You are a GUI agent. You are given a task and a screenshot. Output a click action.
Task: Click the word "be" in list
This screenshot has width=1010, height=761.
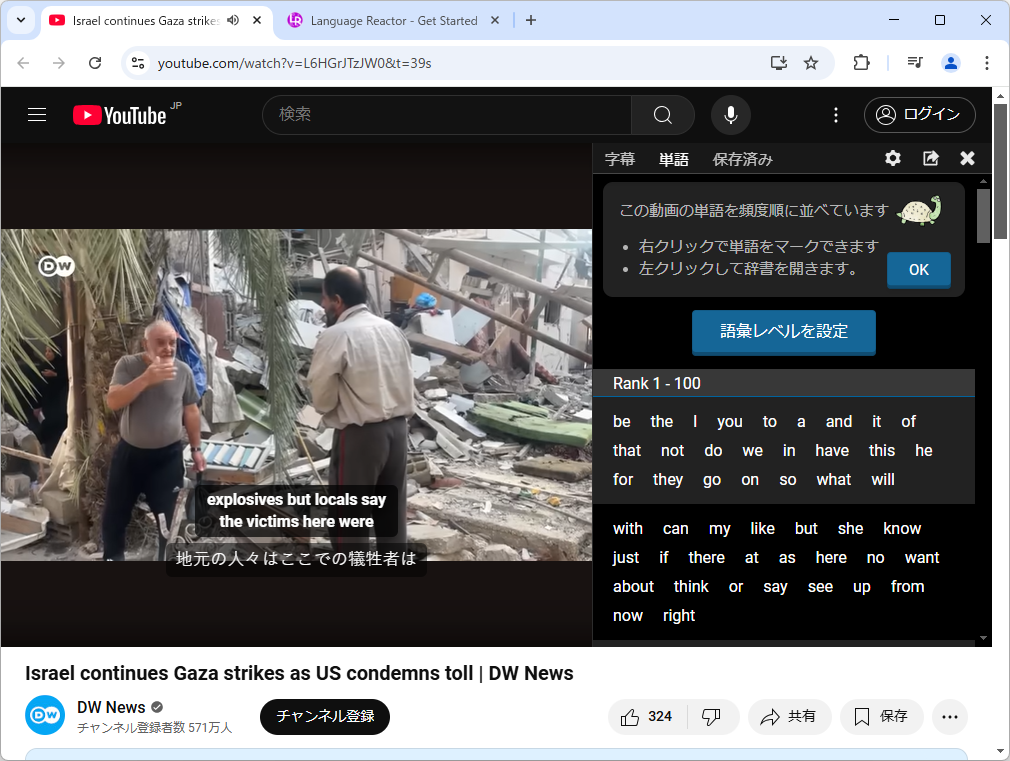622,421
